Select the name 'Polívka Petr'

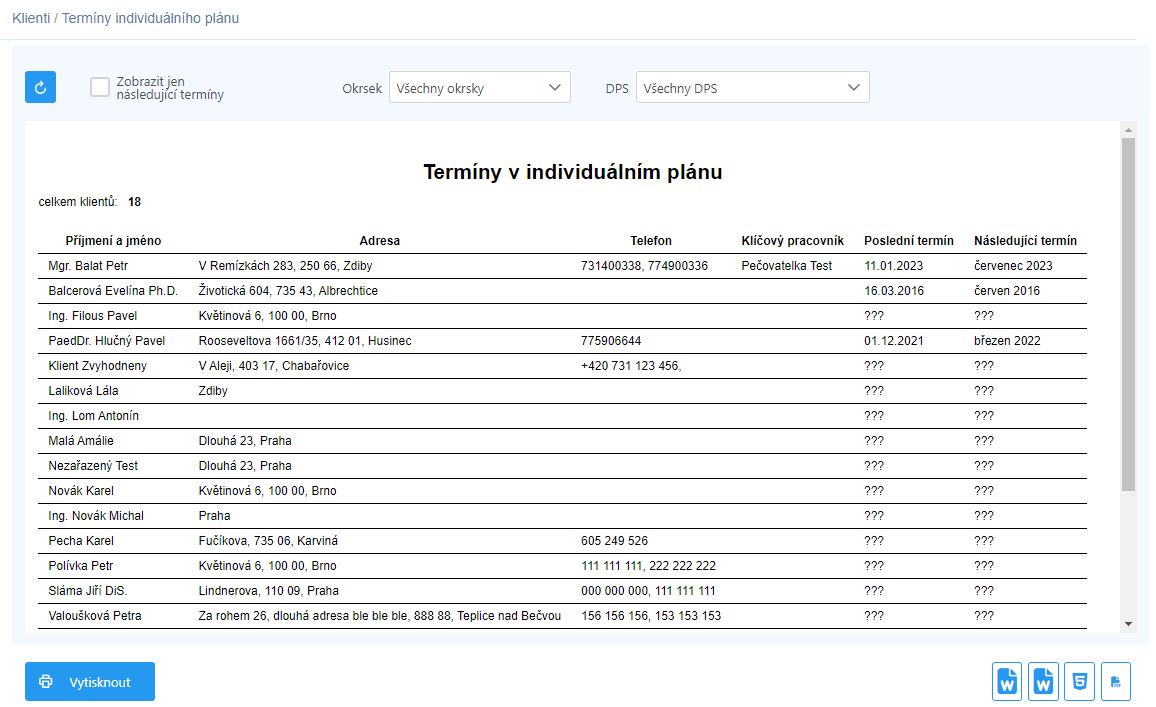click(81, 566)
